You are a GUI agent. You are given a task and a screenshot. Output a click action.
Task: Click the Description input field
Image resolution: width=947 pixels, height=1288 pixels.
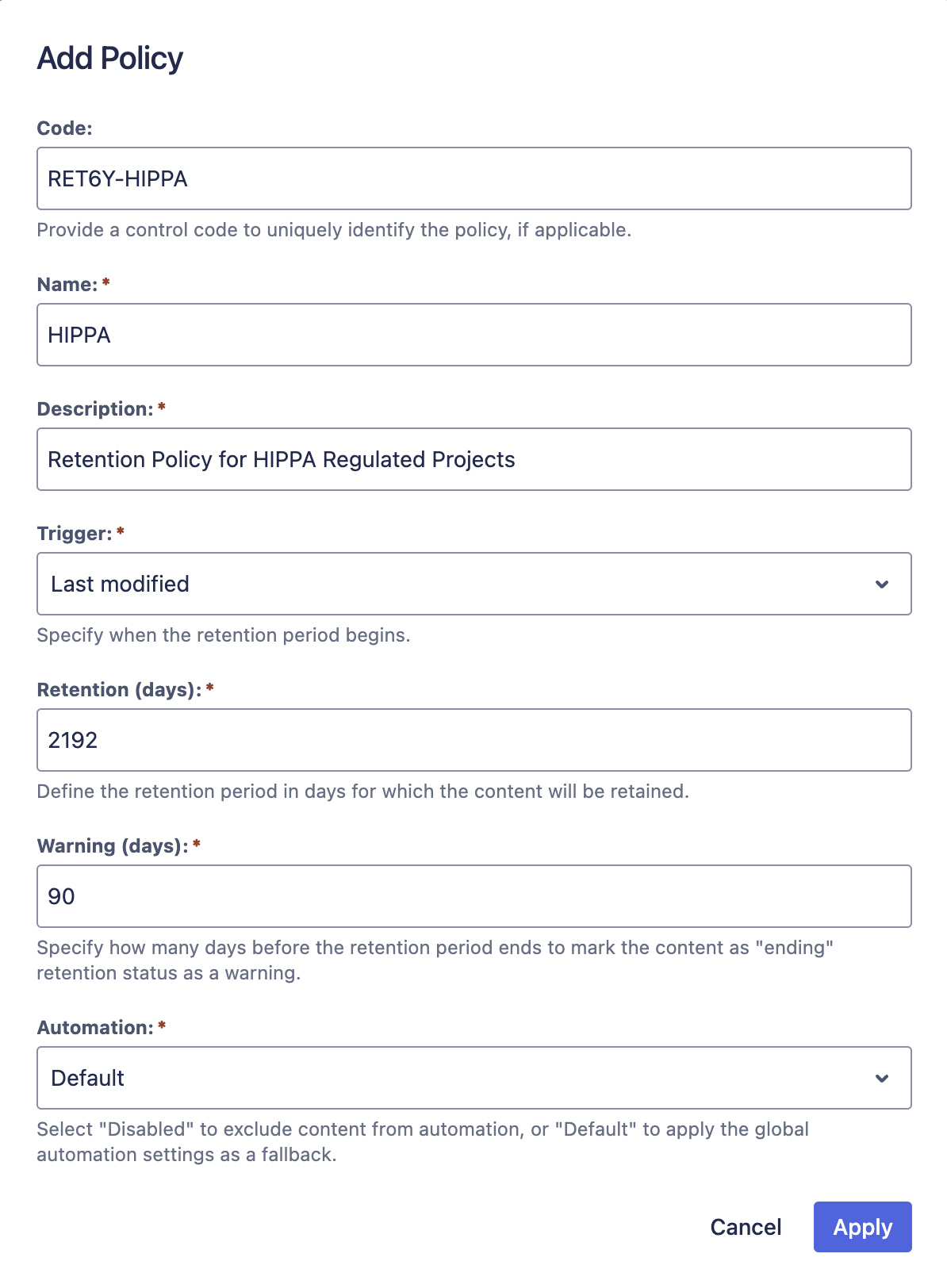(473, 459)
